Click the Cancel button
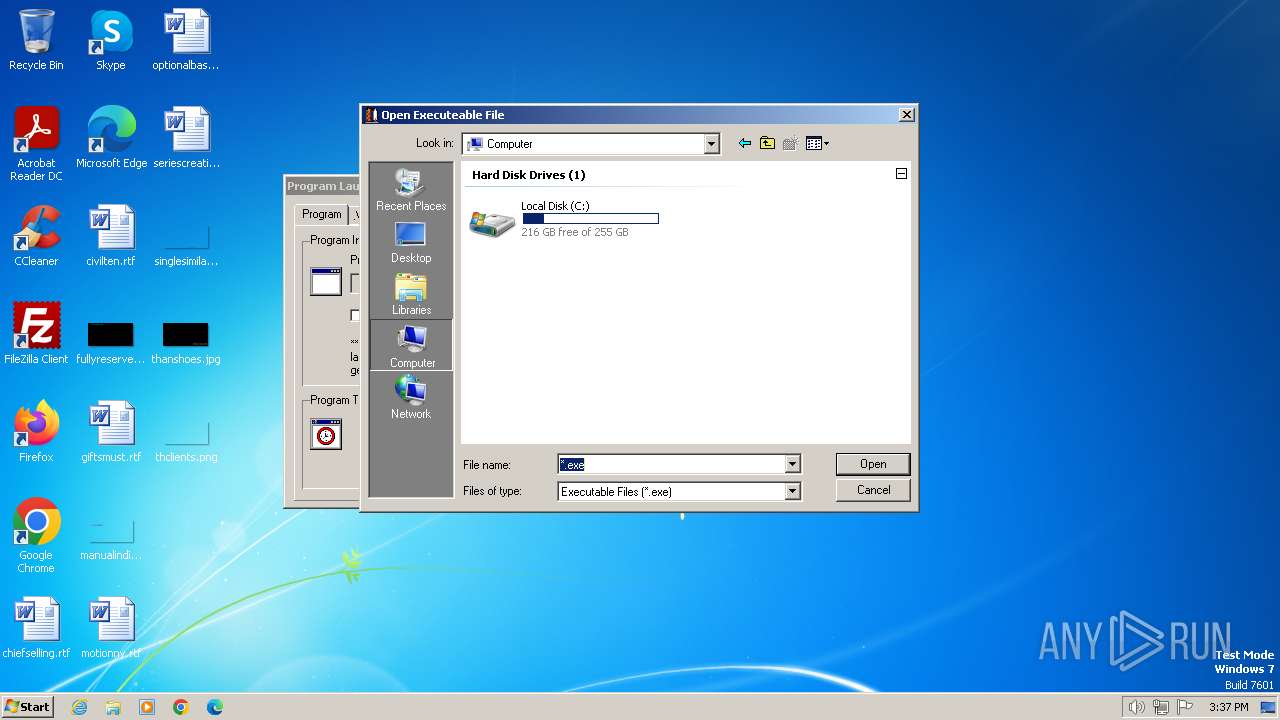Viewport: 1280px width, 720px height. [873, 490]
